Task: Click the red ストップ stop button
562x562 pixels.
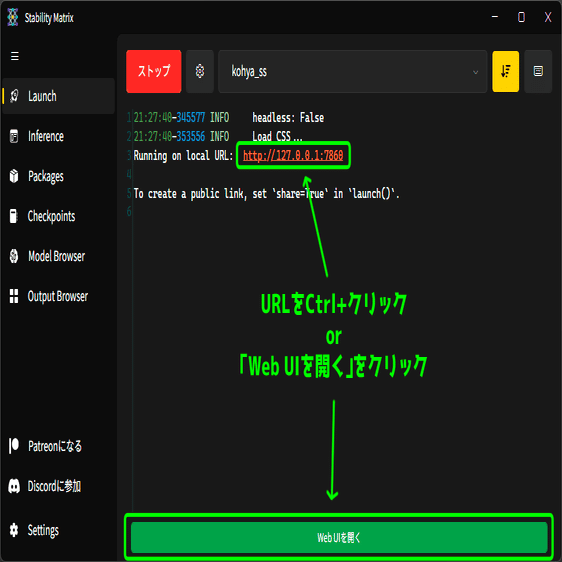Action: coord(153,71)
